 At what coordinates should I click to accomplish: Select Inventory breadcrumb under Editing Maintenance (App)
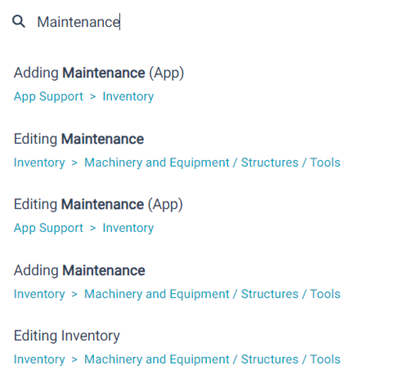pos(128,228)
